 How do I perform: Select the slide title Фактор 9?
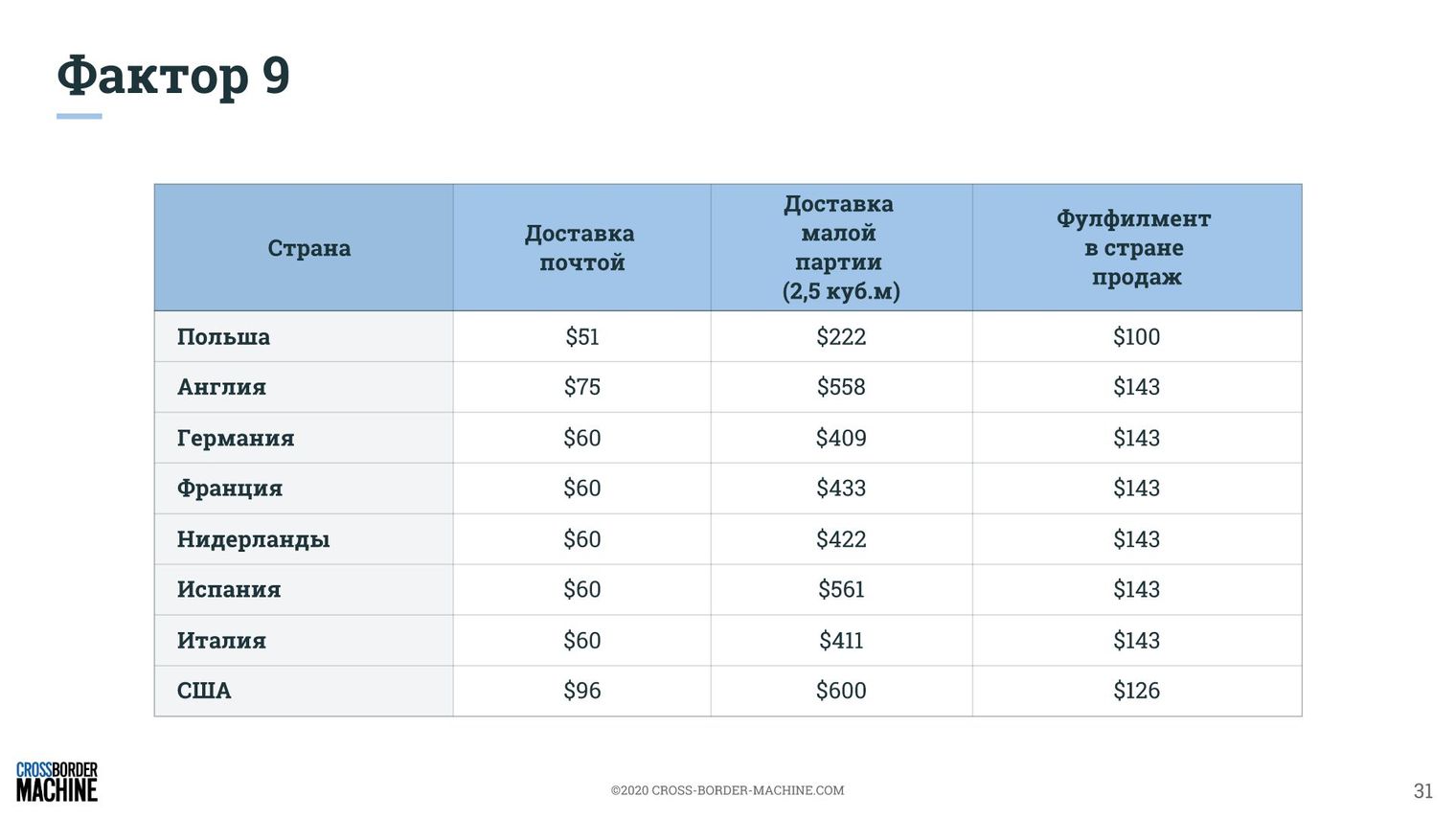pyautogui.click(x=173, y=75)
